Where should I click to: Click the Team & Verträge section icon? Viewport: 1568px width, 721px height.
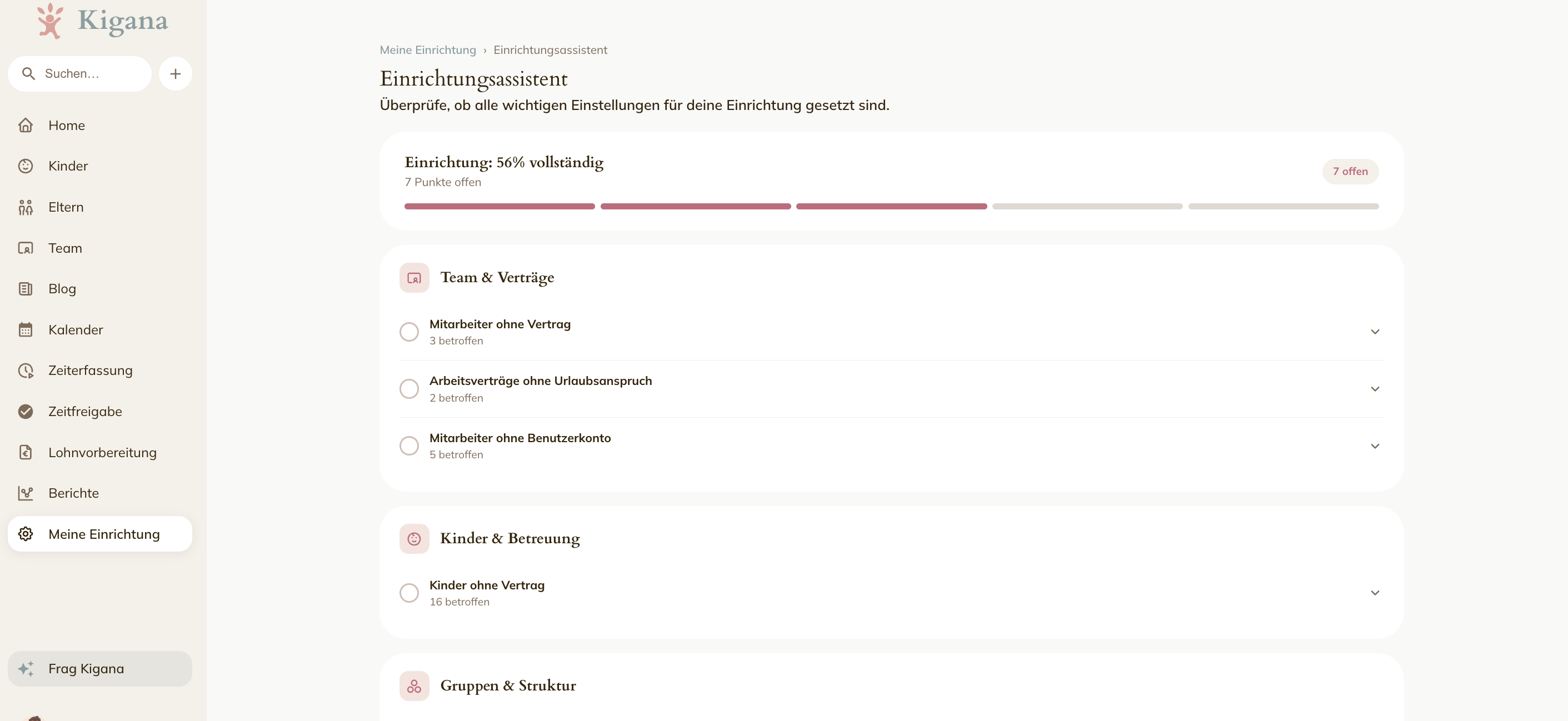coord(415,278)
